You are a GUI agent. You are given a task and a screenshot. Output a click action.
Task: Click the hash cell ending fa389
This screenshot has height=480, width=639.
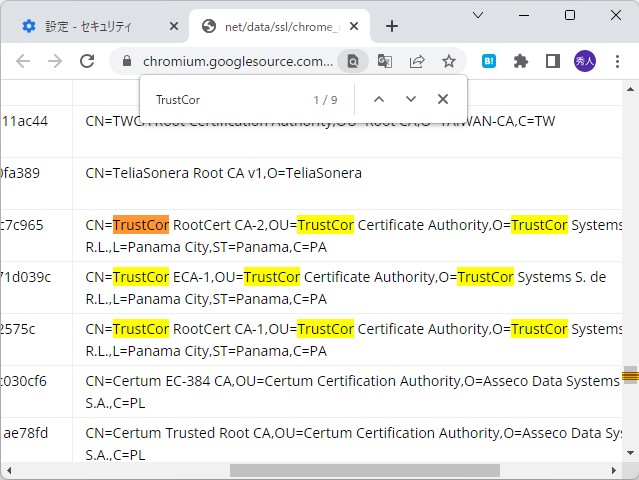(x=20, y=173)
